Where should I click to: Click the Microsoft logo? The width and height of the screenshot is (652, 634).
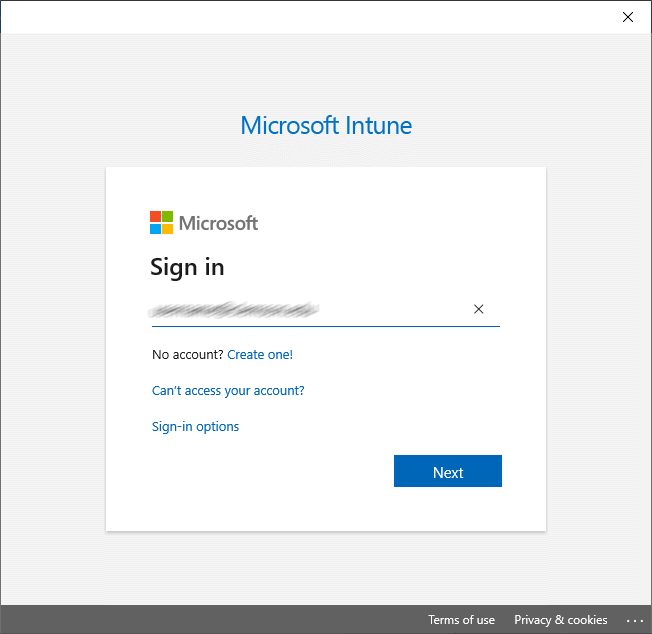click(x=204, y=223)
